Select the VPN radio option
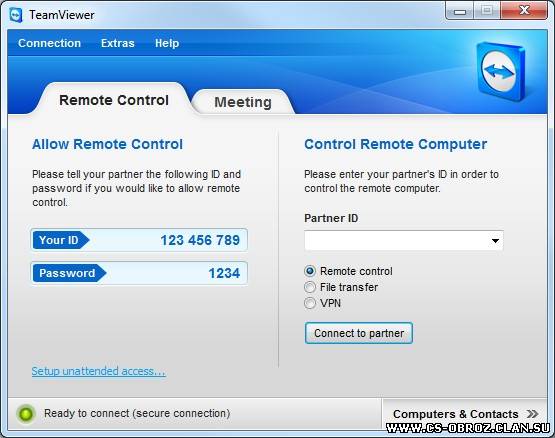555x438 pixels. [x=310, y=303]
